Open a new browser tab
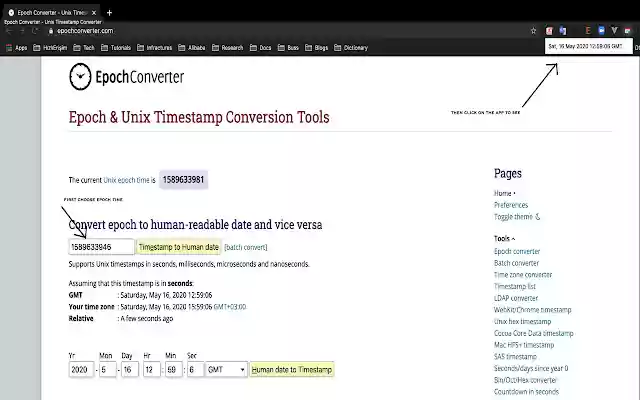640x400 pixels. (109, 13)
